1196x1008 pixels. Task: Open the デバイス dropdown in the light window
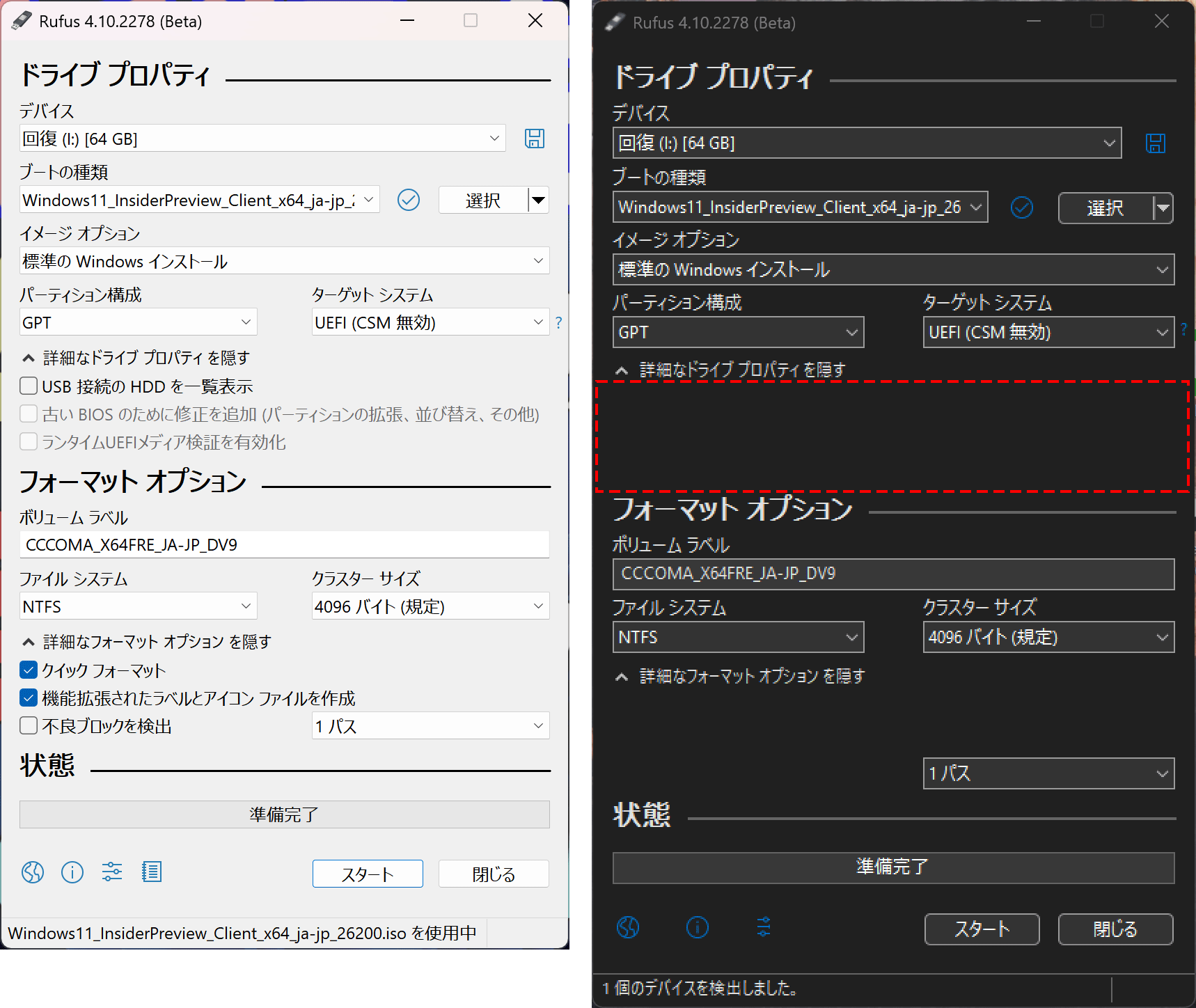point(262,139)
